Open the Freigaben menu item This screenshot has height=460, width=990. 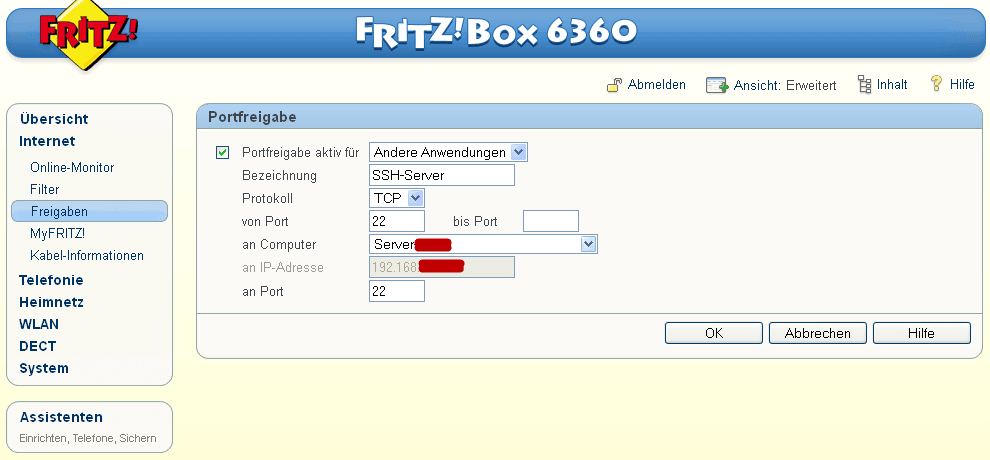coord(89,211)
